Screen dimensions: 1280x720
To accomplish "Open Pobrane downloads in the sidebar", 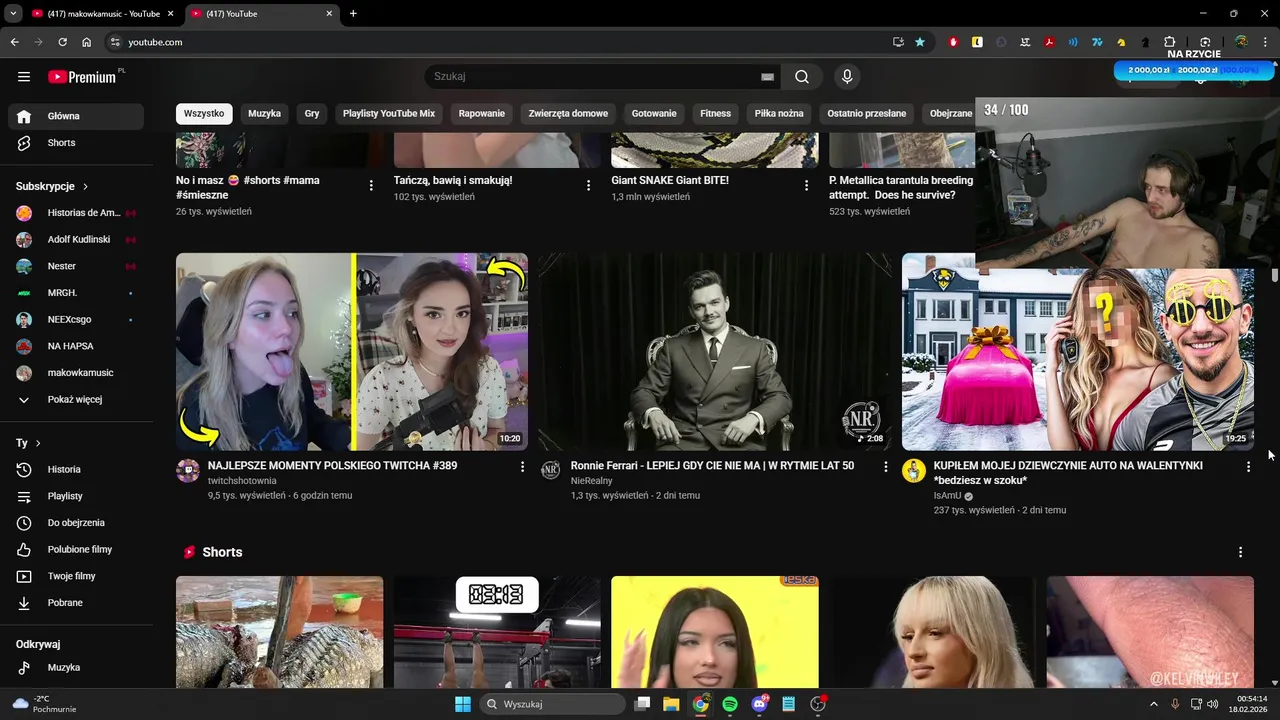I will click(76, 603).
